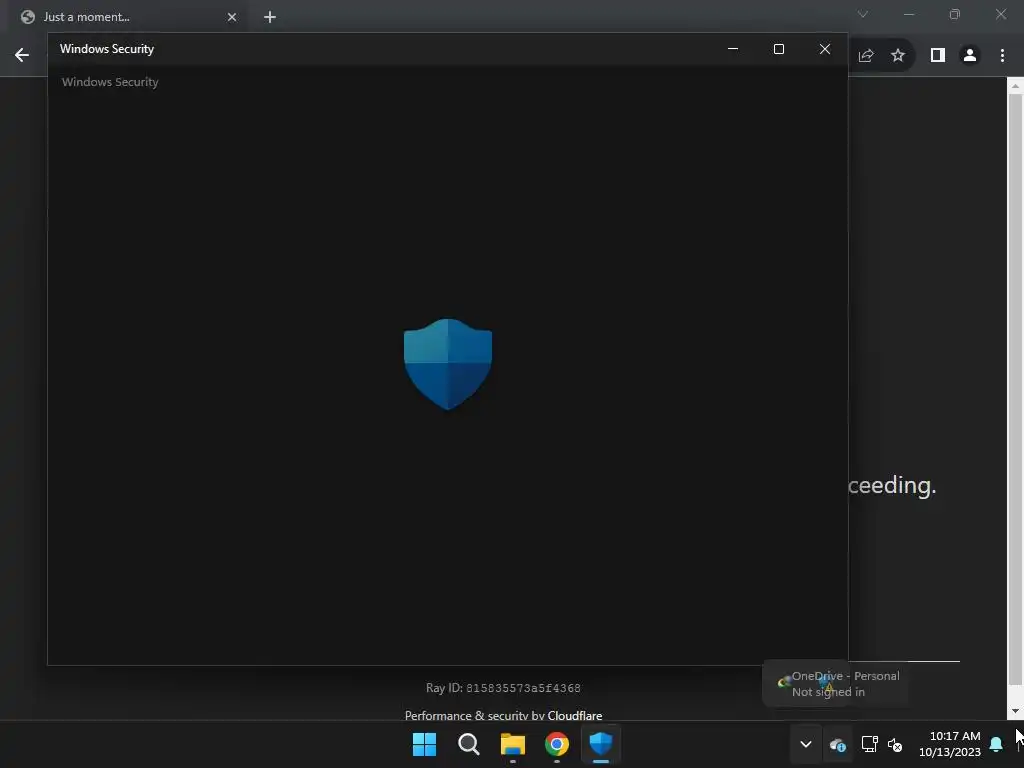
Task: Close the 'Just a moment...' tab
Action: (232, 17)
